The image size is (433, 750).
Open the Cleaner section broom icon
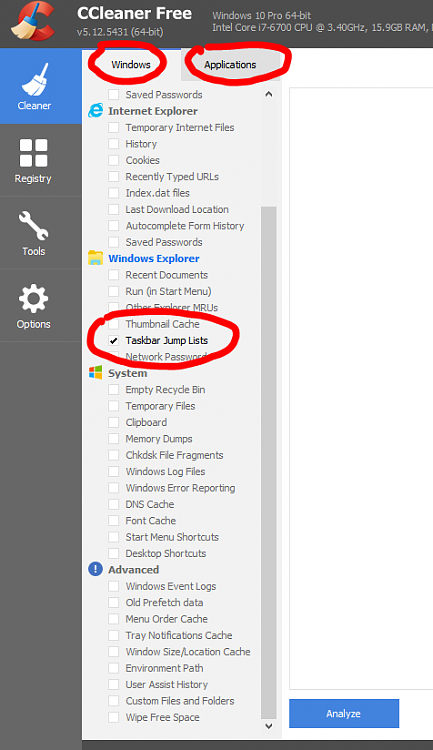click(x=34, y=79)
